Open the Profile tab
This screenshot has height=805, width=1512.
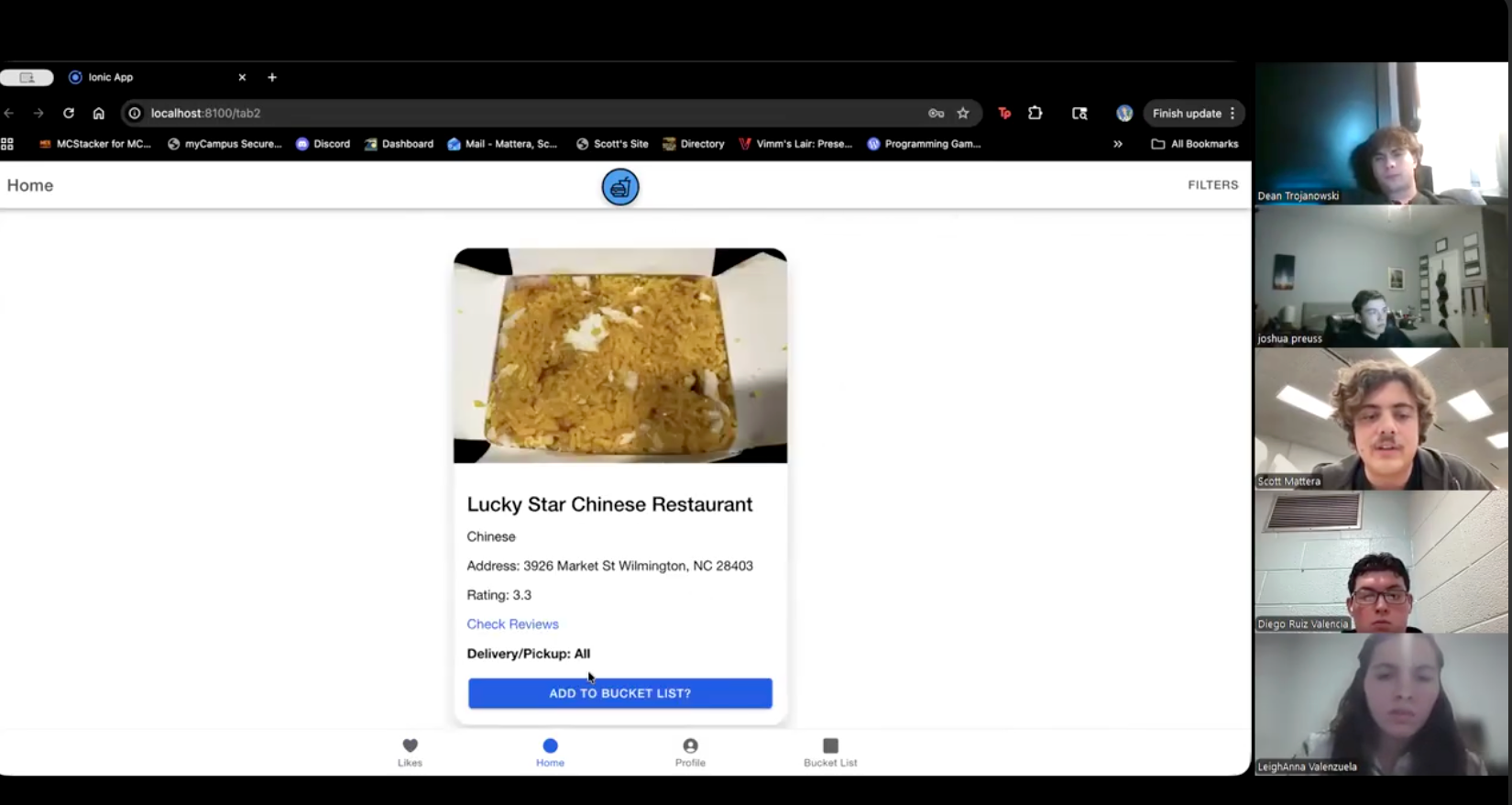point(690,753)
